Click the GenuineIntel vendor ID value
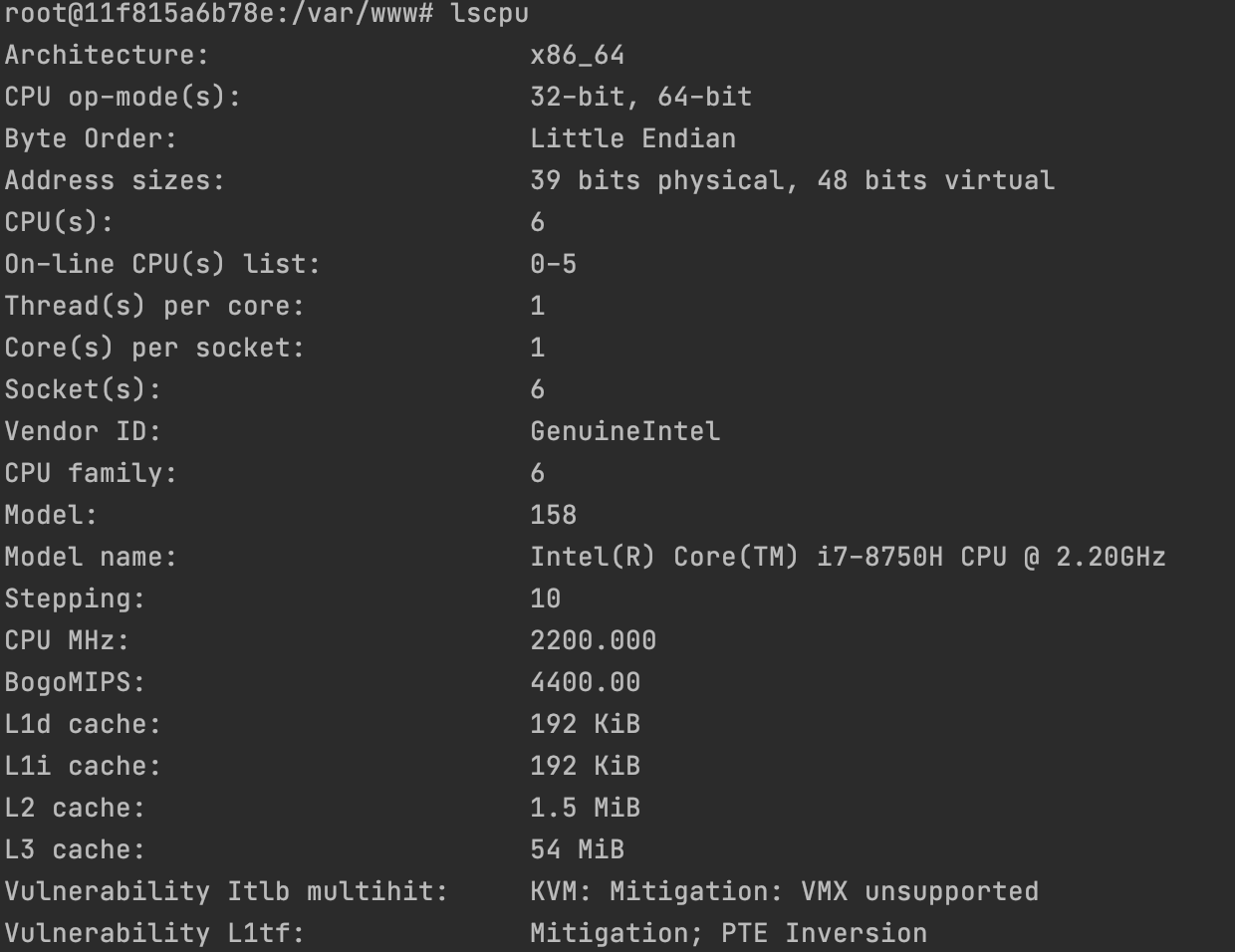1235x952 pixels. [x=624, y=431]
